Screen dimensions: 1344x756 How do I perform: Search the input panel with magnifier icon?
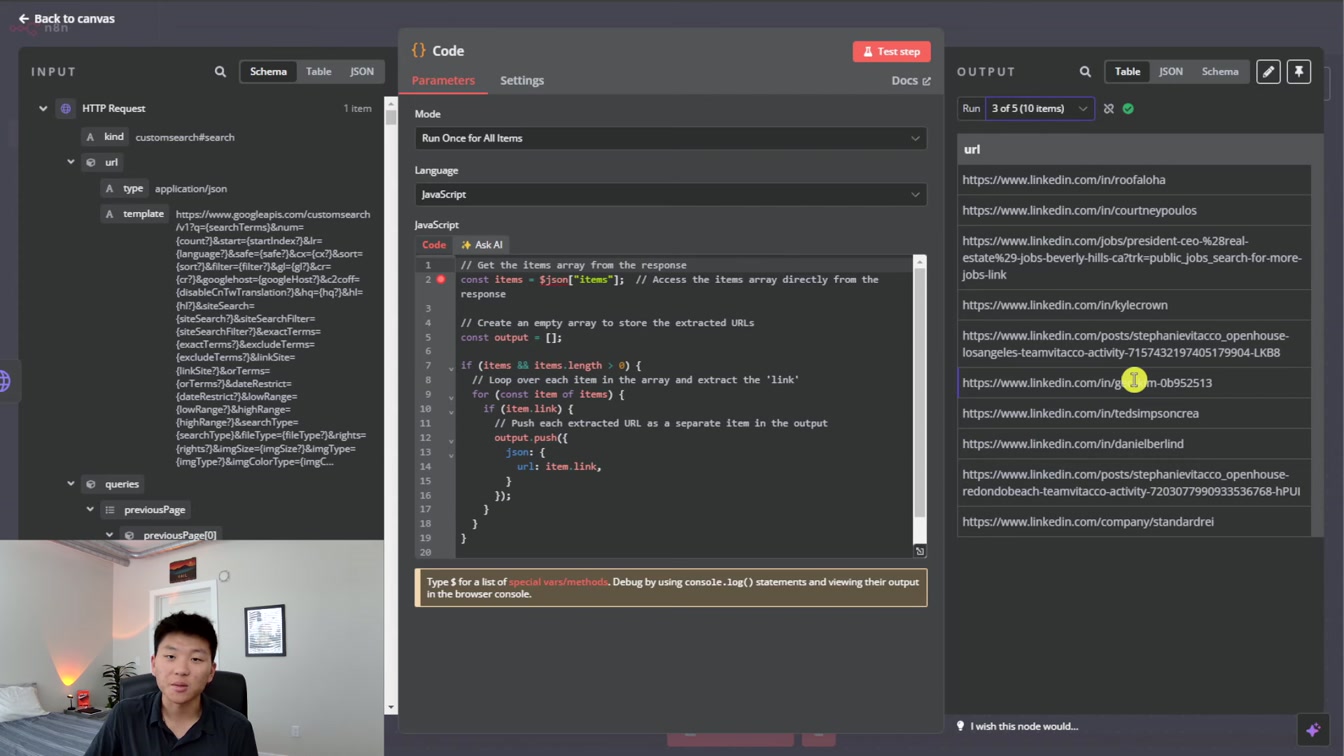pyautogui.click(x=220, y=72)
